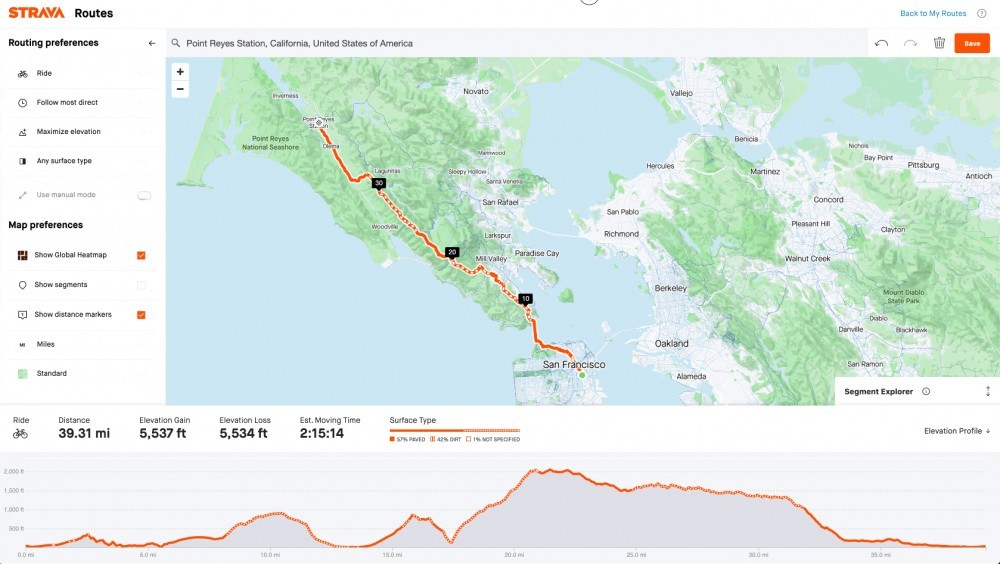Zoom out the map with minus button
Image resolution: width=1000 pixels, height=564 pixels.
tap(180, 89)
